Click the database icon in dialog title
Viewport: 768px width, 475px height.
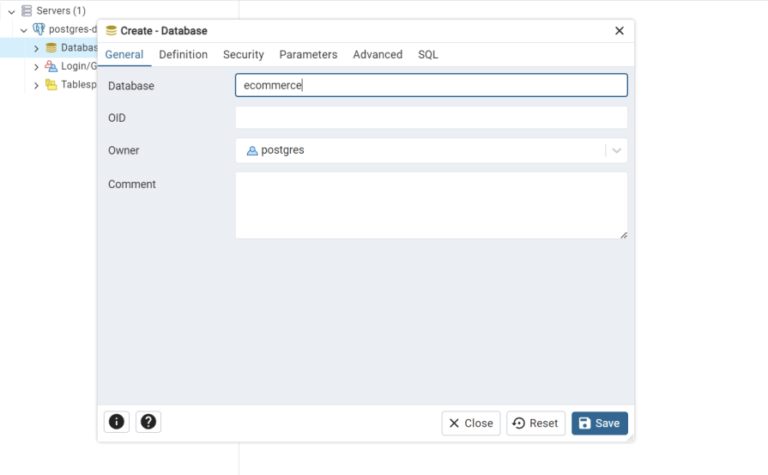[111, 30]
